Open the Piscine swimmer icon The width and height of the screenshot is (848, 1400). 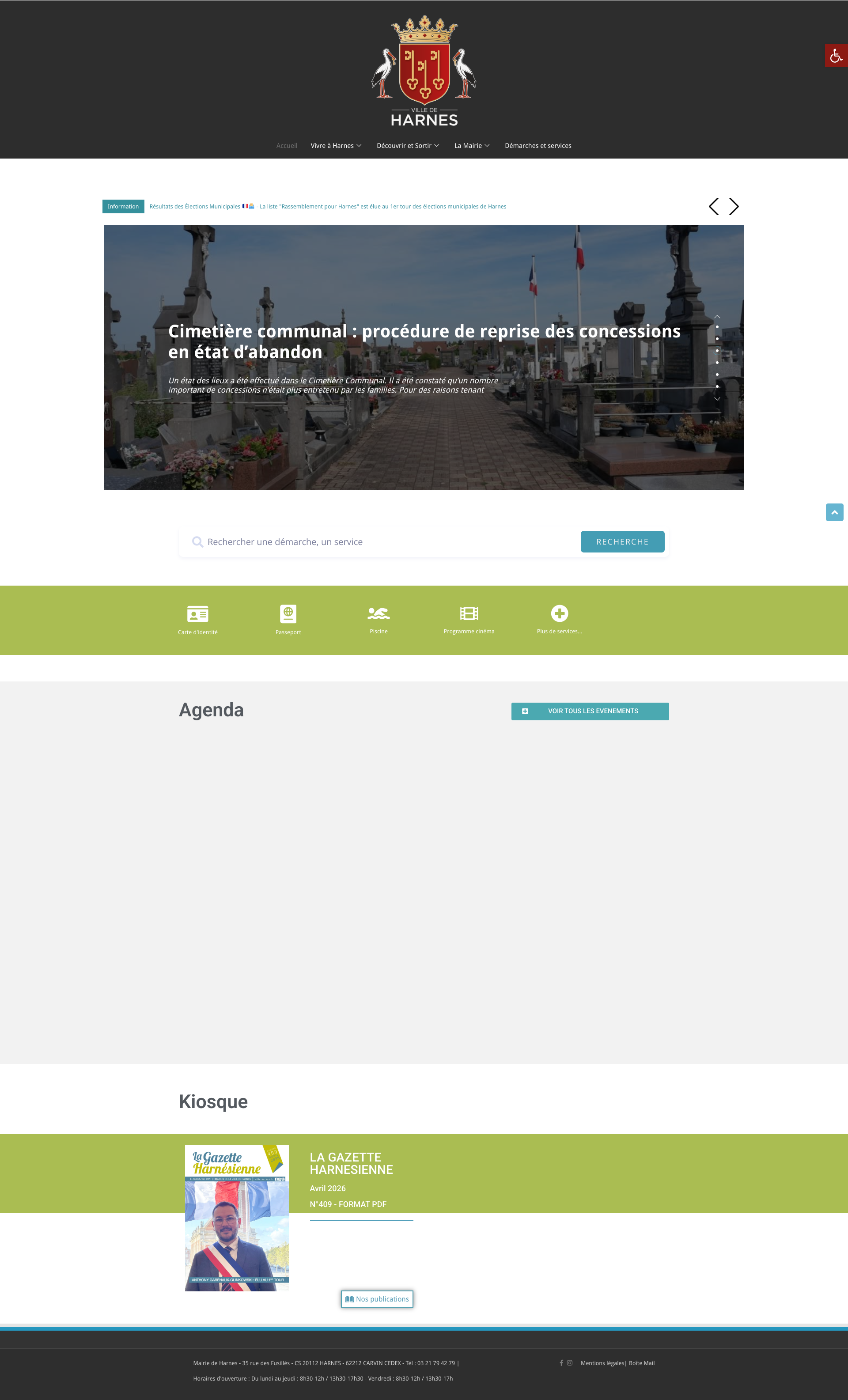379,613
